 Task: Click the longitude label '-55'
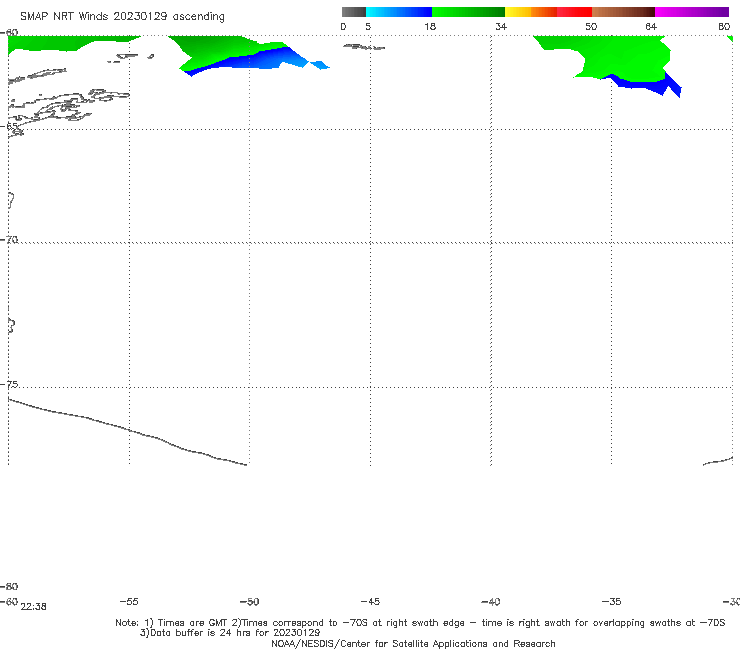129,602
